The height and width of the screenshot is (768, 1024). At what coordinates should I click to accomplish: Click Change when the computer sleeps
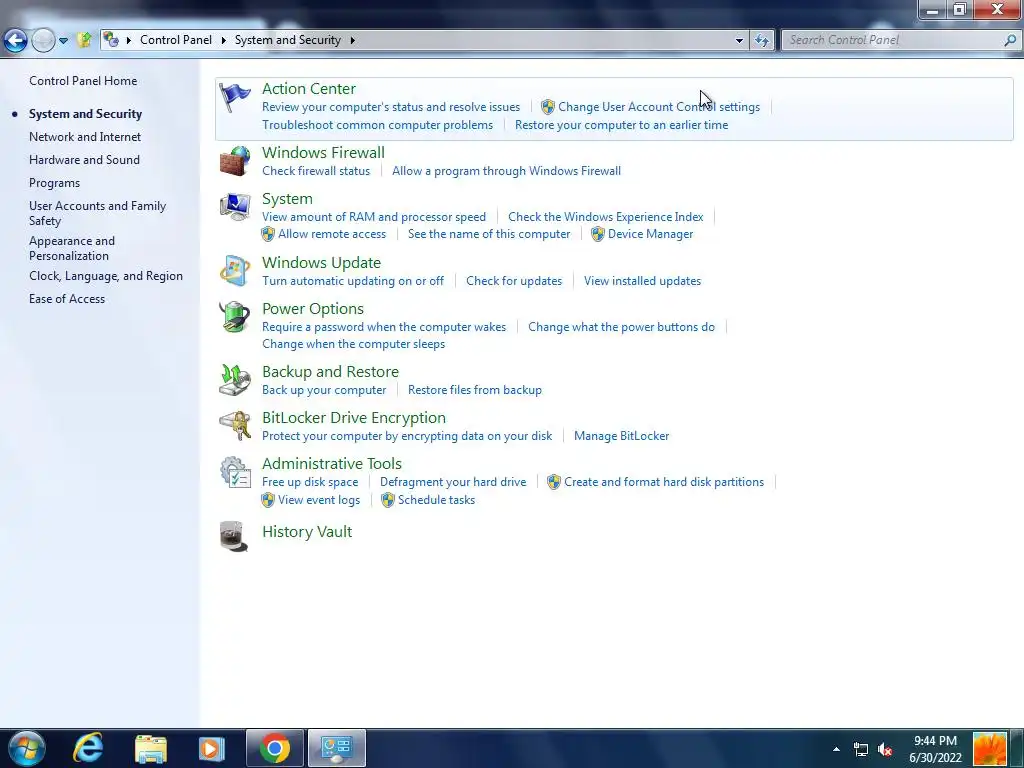(353, 344)
